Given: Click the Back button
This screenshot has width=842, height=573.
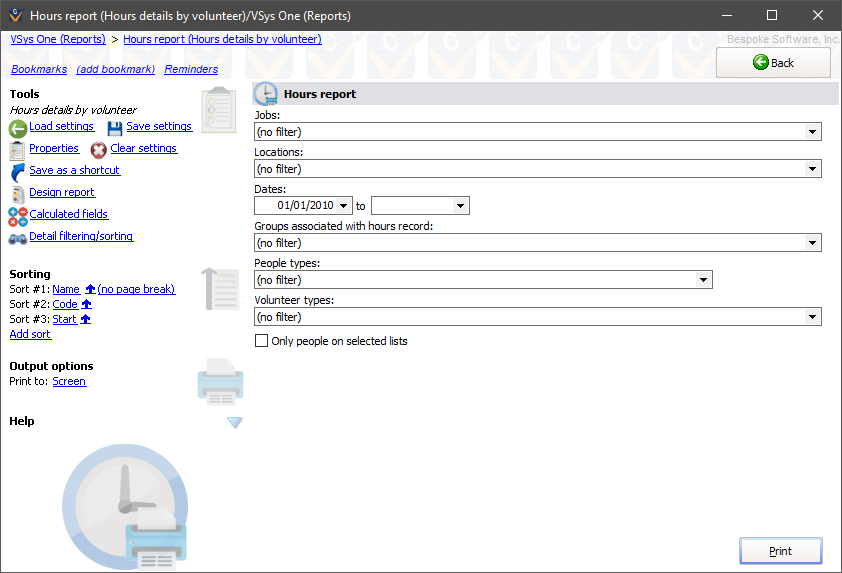Looking at the screenshot, I should tap(773, 62).
